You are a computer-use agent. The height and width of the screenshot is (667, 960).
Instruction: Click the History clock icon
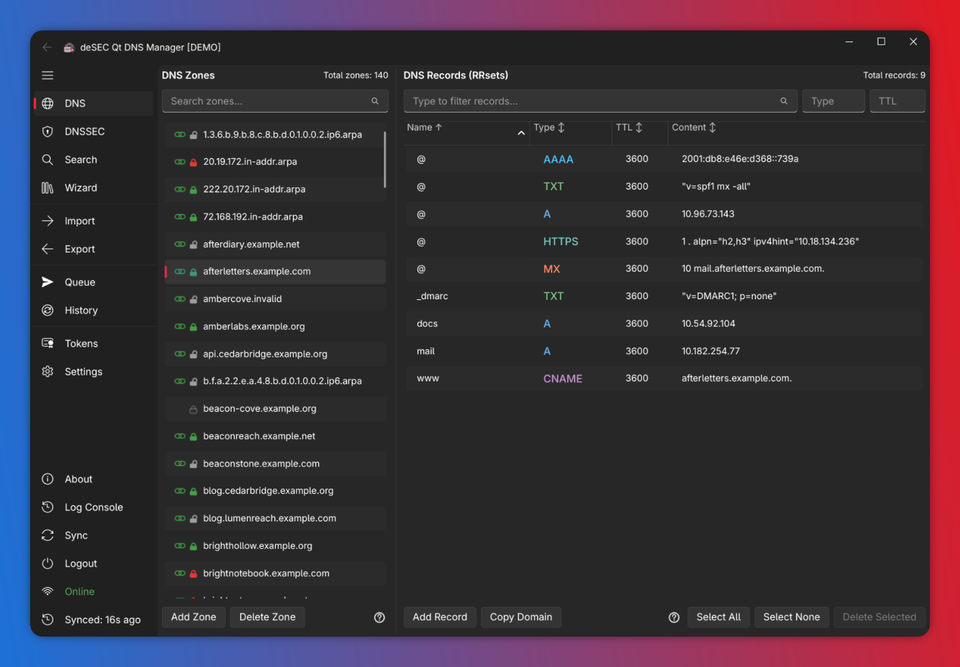pos(47,311)
